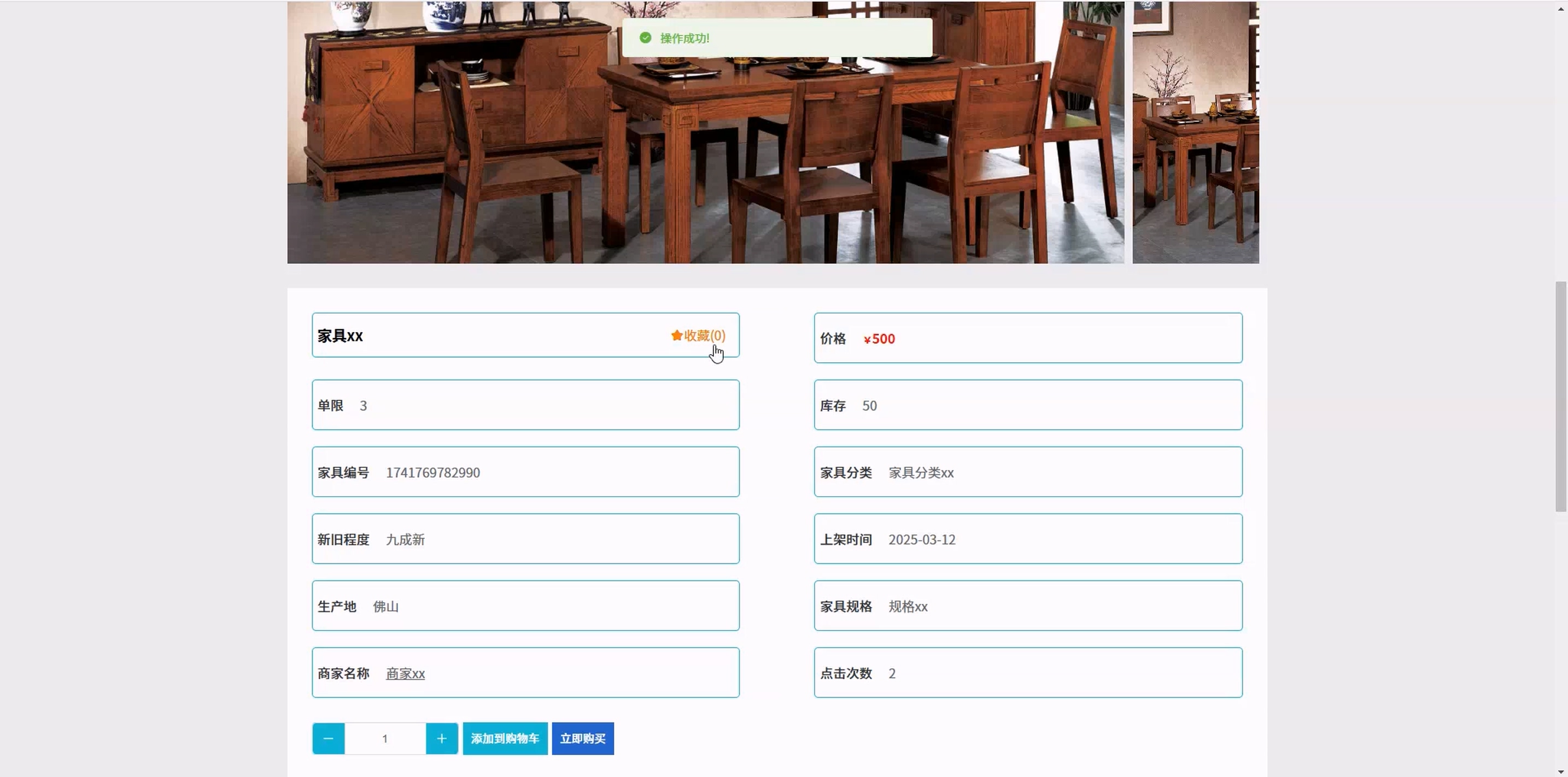
Task: Open the 商家xx merchant link
Action: click(405, 674)
